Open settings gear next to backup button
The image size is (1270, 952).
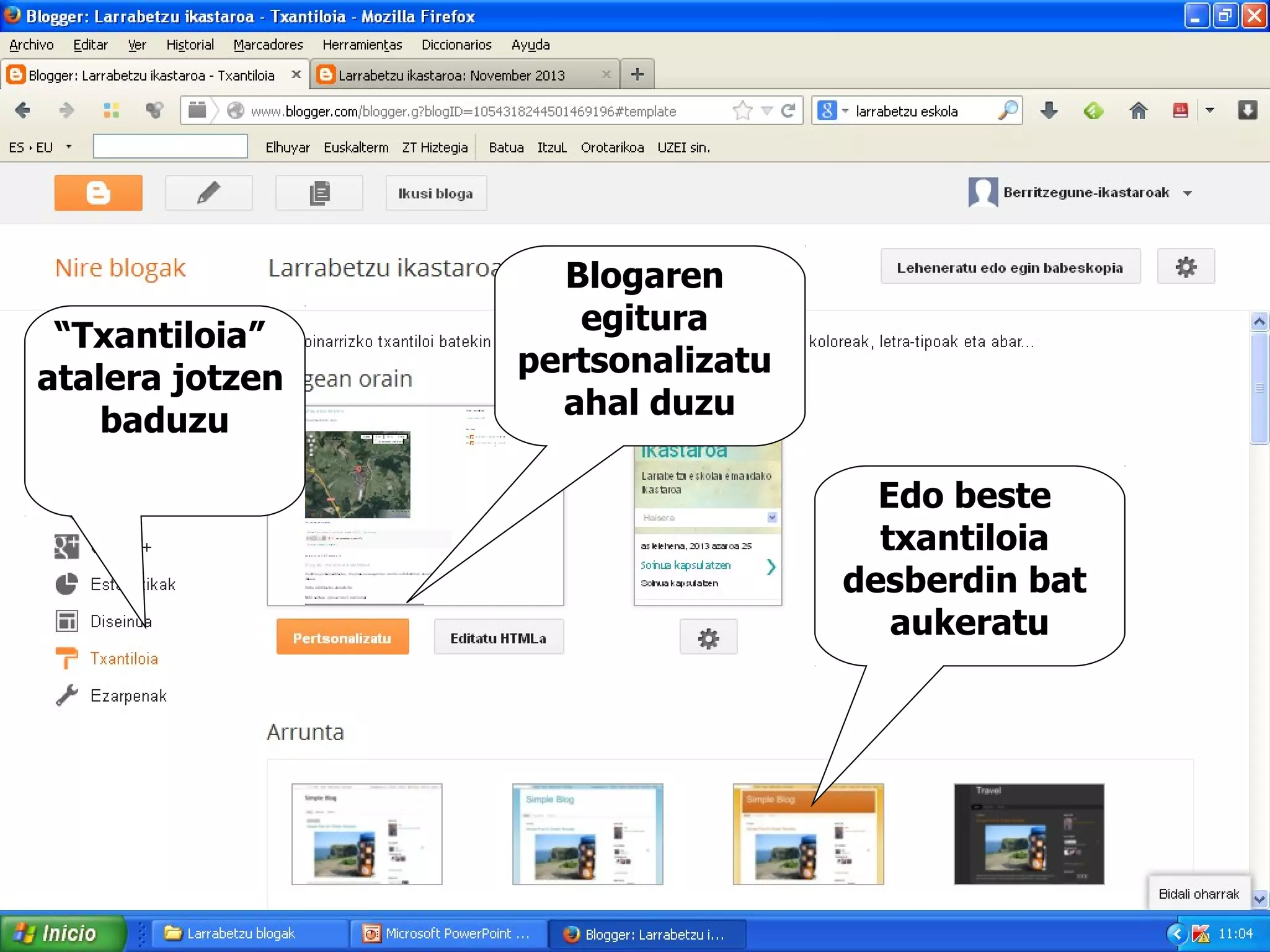click(1186, 267)
